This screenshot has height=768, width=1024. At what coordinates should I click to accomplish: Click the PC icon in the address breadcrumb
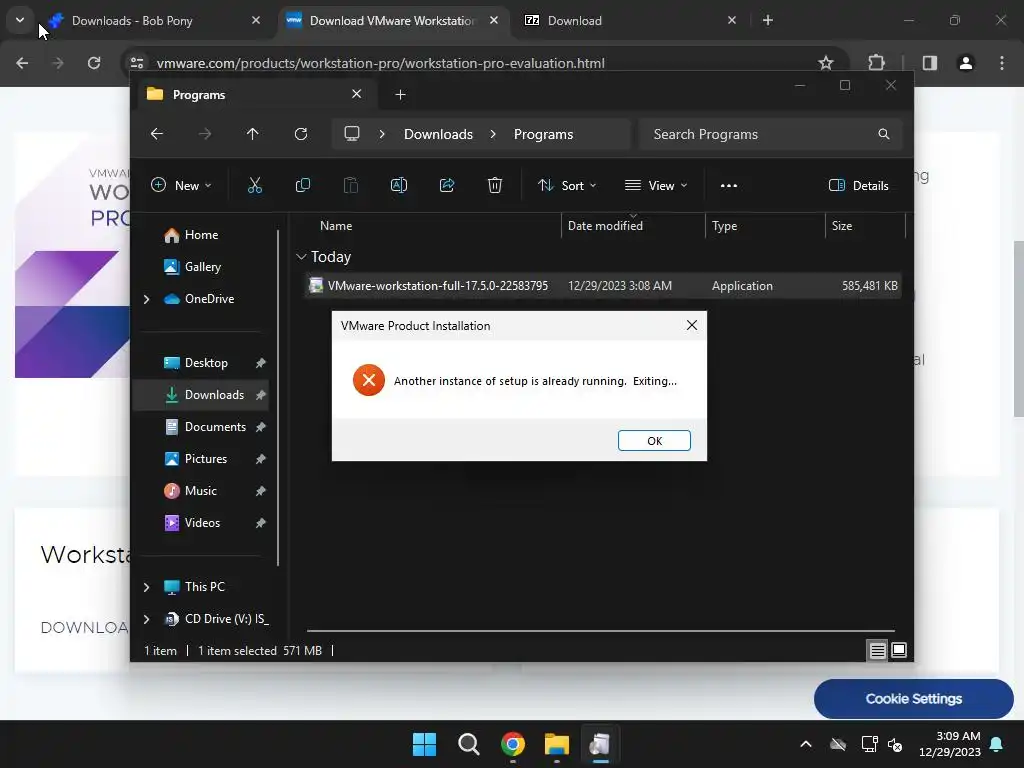pyautogui.click(x=352, y=134)
